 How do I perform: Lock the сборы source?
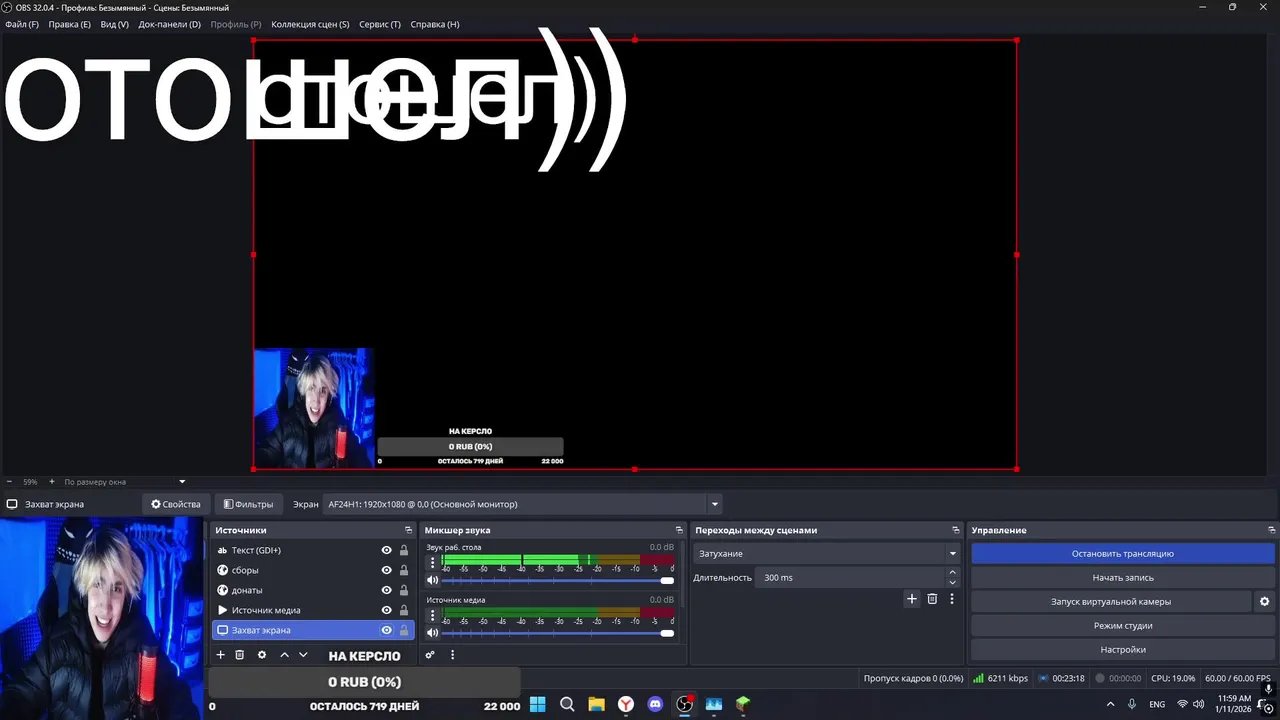(x=404, y=570)
